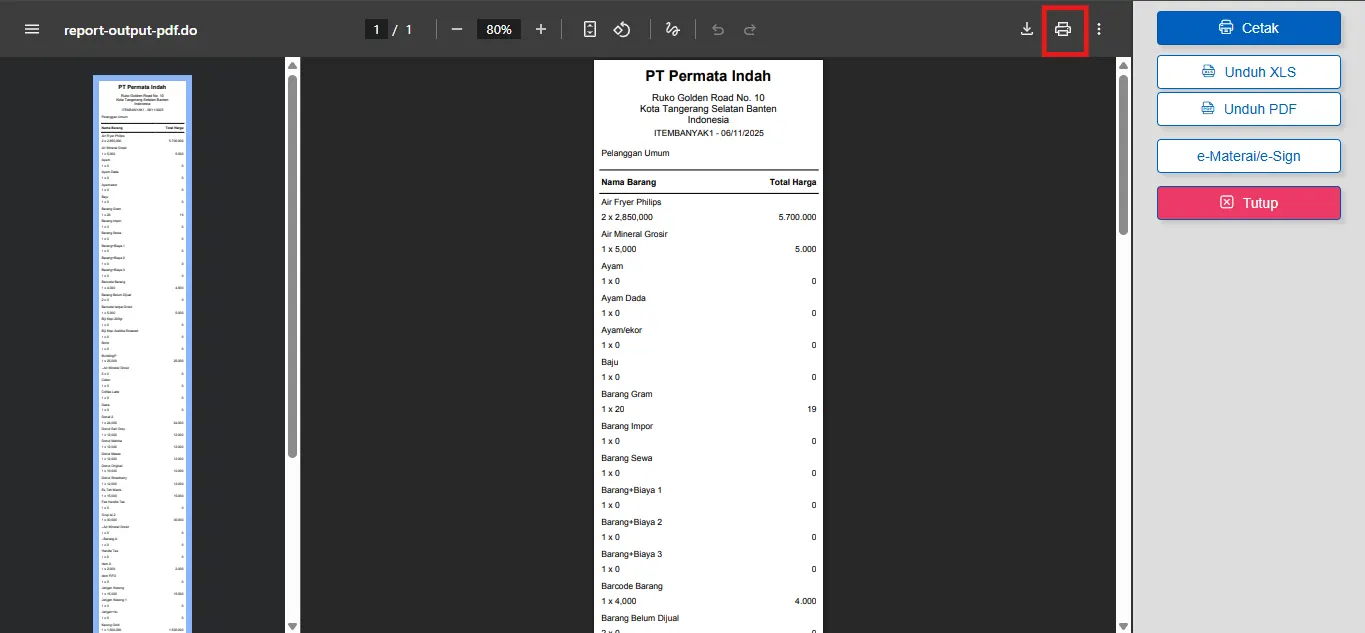Print using the PDF toolbar printer icon

tap(1063, 30)
